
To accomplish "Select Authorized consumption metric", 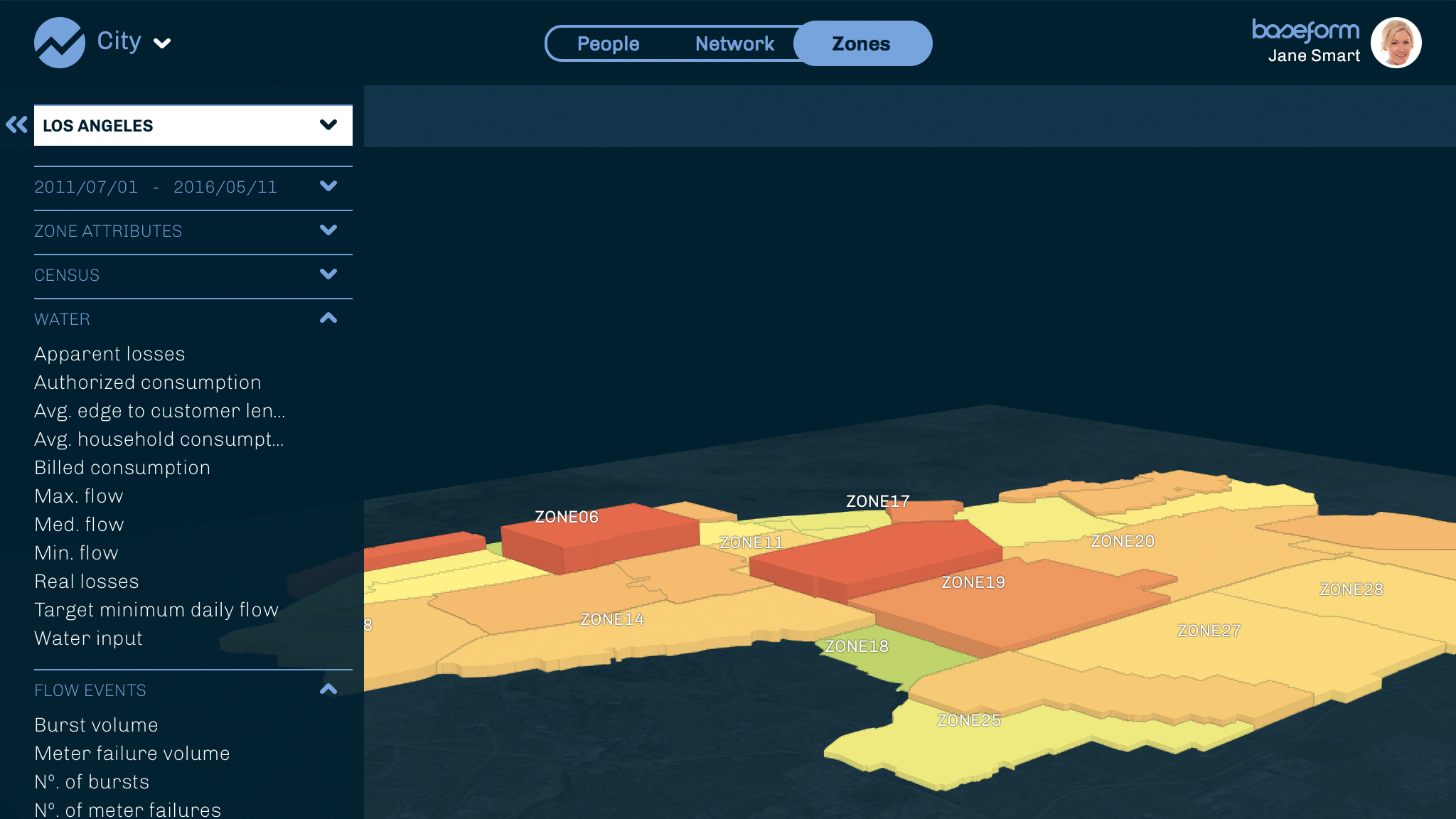I will 148,382.
